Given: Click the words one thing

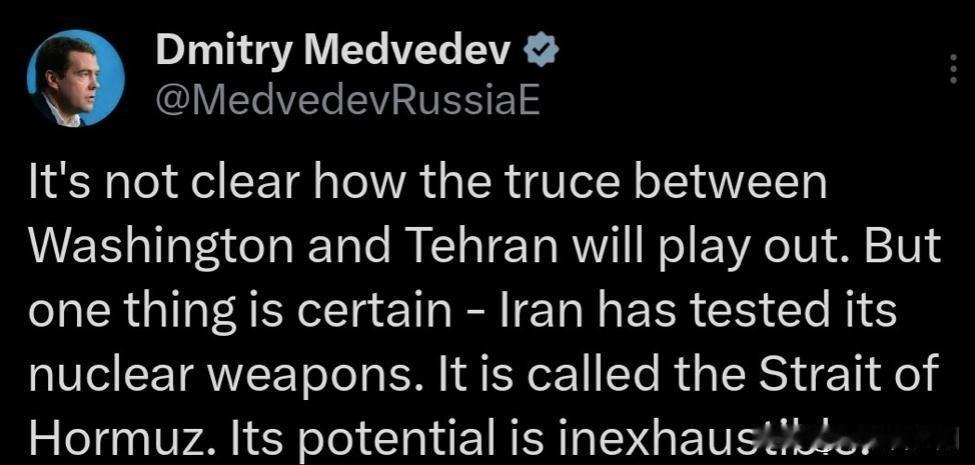Looking at the screenshot, I should [x=133, y=310].
